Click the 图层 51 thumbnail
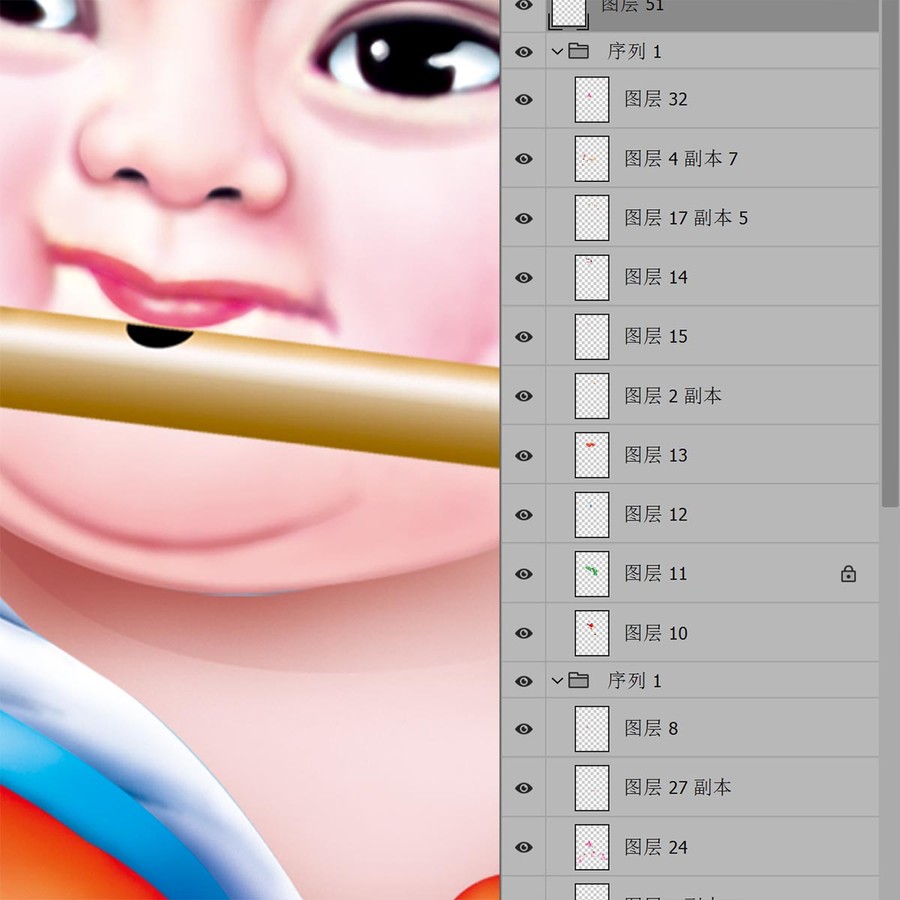The image size is (900, 900). click(568, 13)
